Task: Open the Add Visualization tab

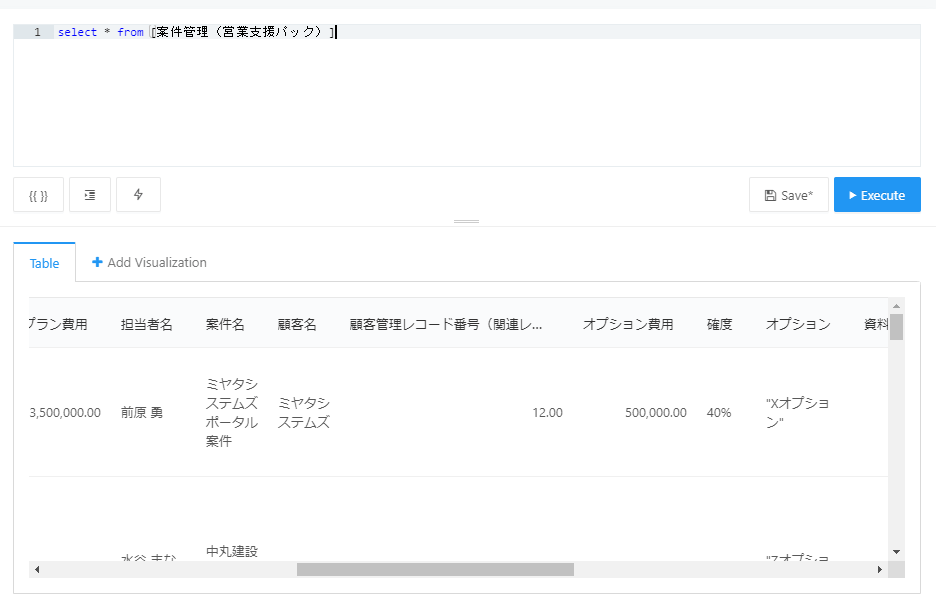Action: pos(149,262)
